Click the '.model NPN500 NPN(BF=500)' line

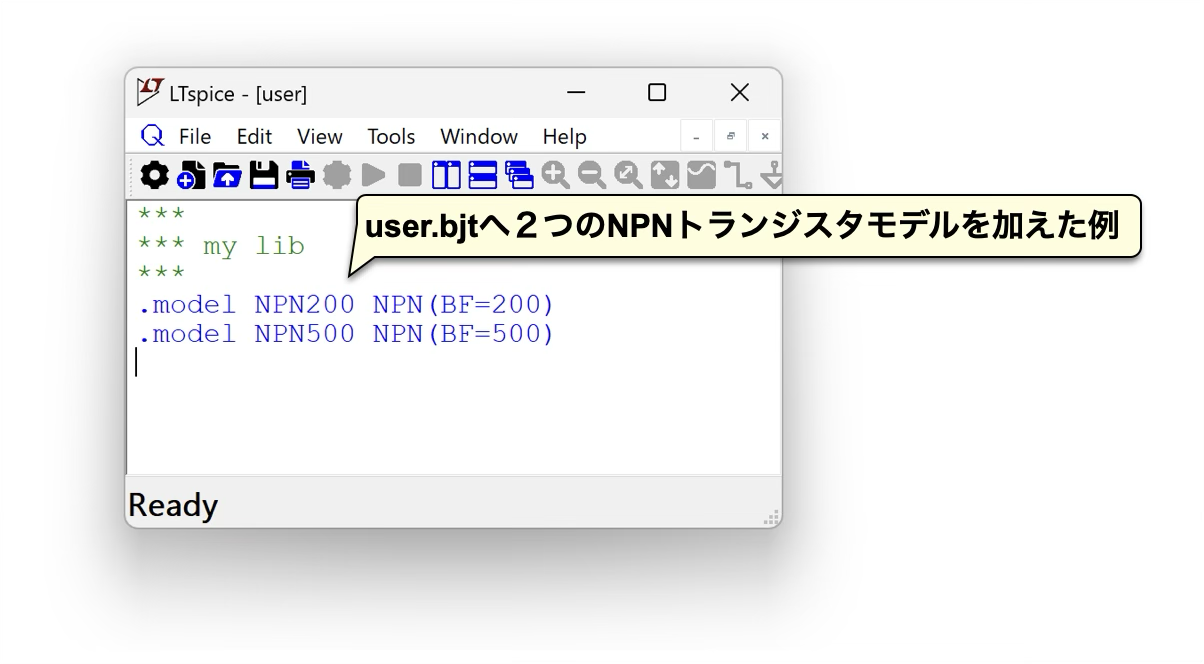point(346,334)
